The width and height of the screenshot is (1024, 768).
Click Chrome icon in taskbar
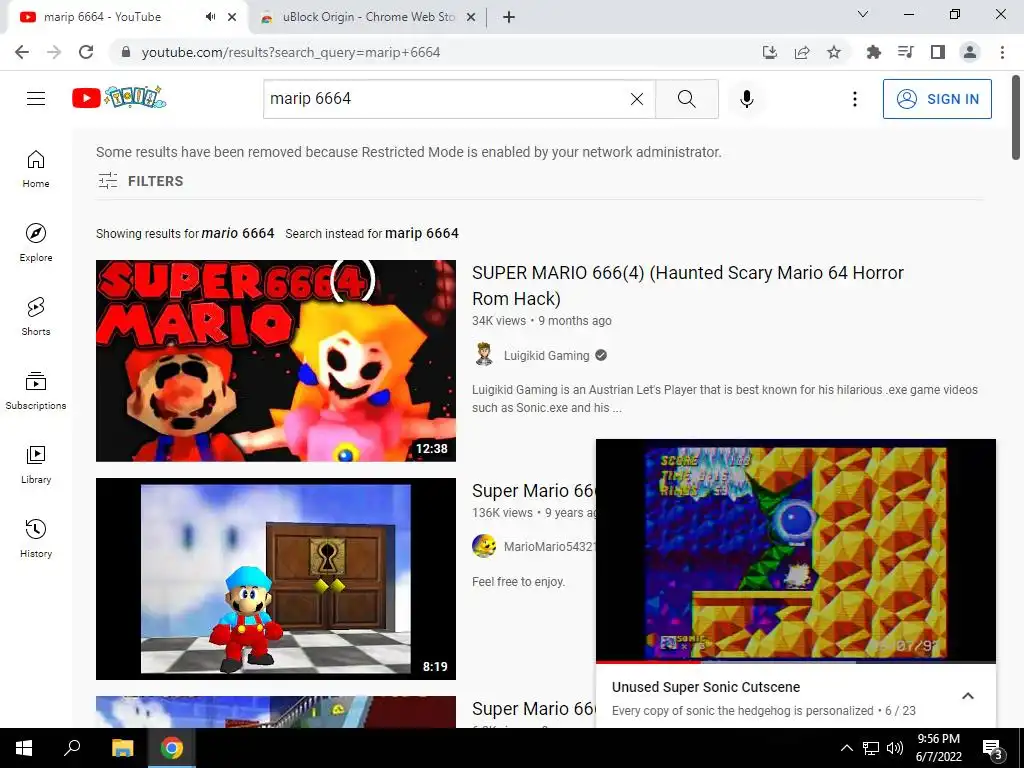[x=172, y=748]
